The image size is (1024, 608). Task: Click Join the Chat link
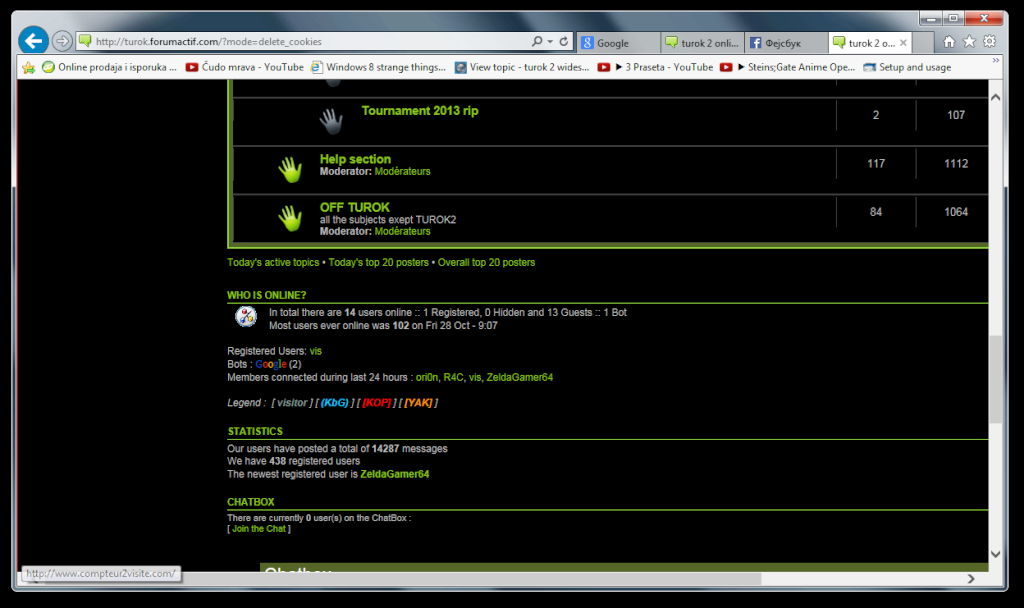259,529
